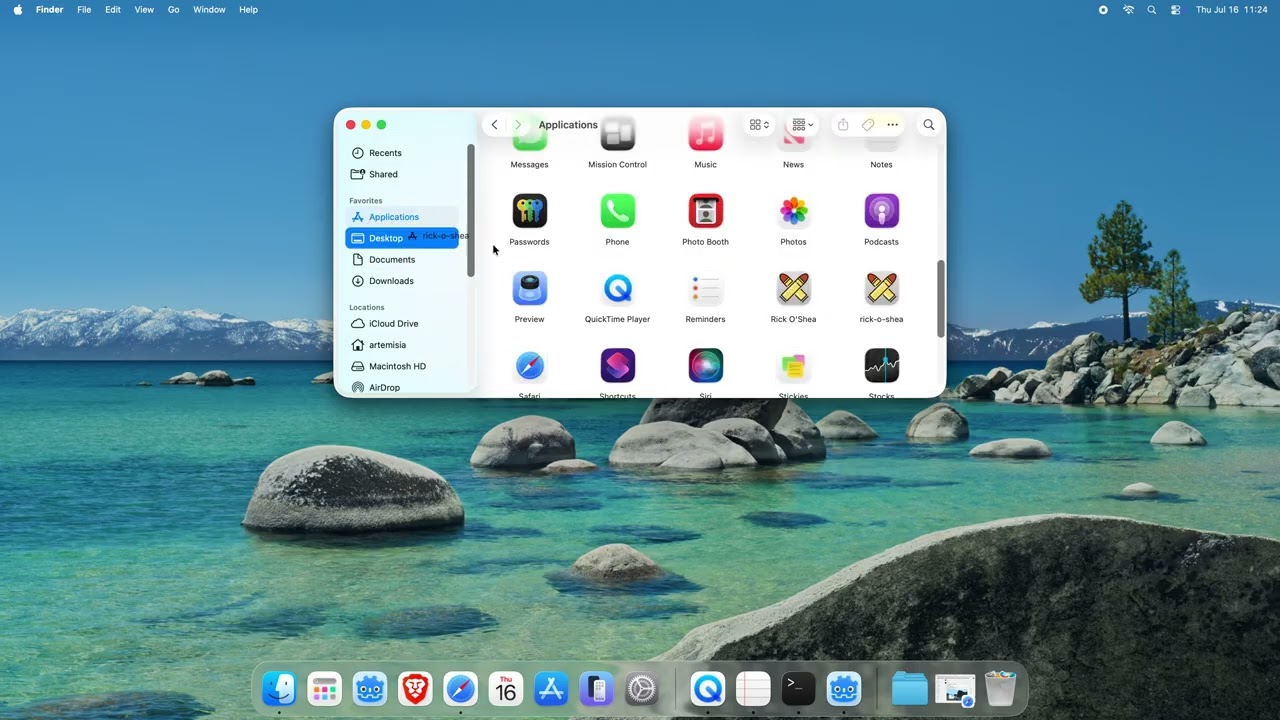Open the Go menu
This screenshot has width=1280, height=720.
173,10
